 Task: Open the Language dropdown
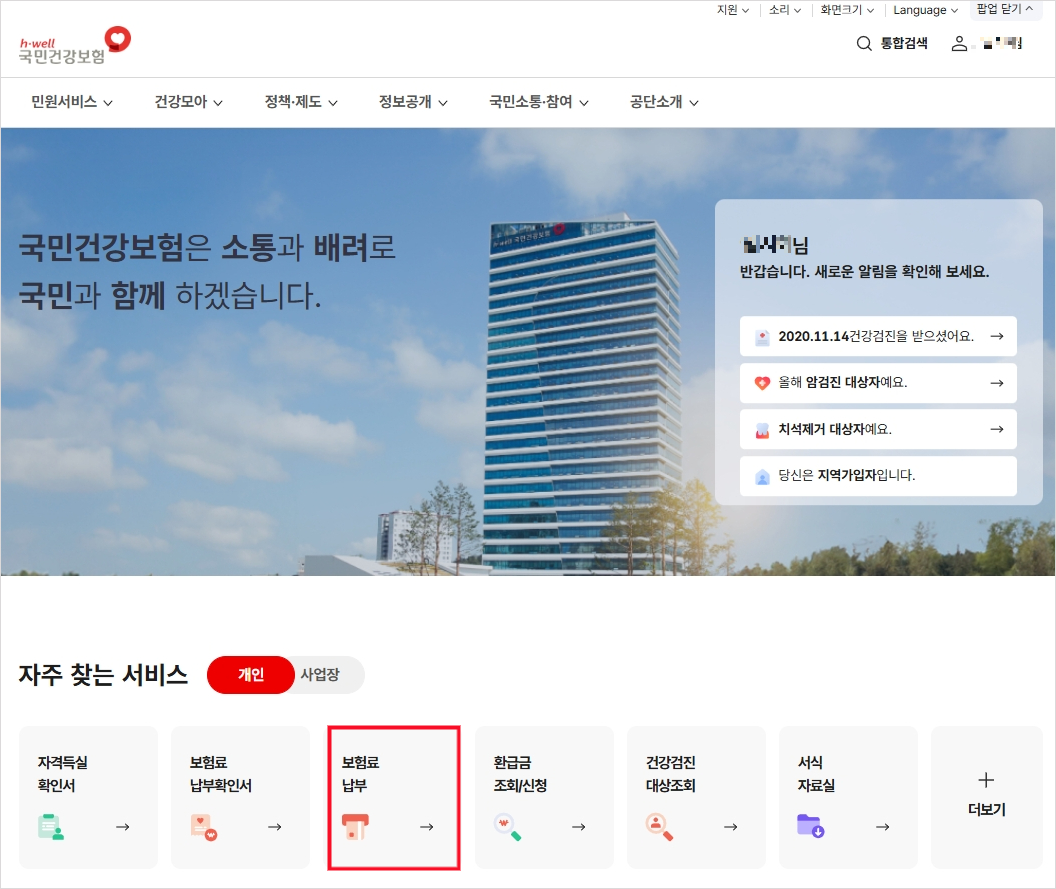(925, 10)
